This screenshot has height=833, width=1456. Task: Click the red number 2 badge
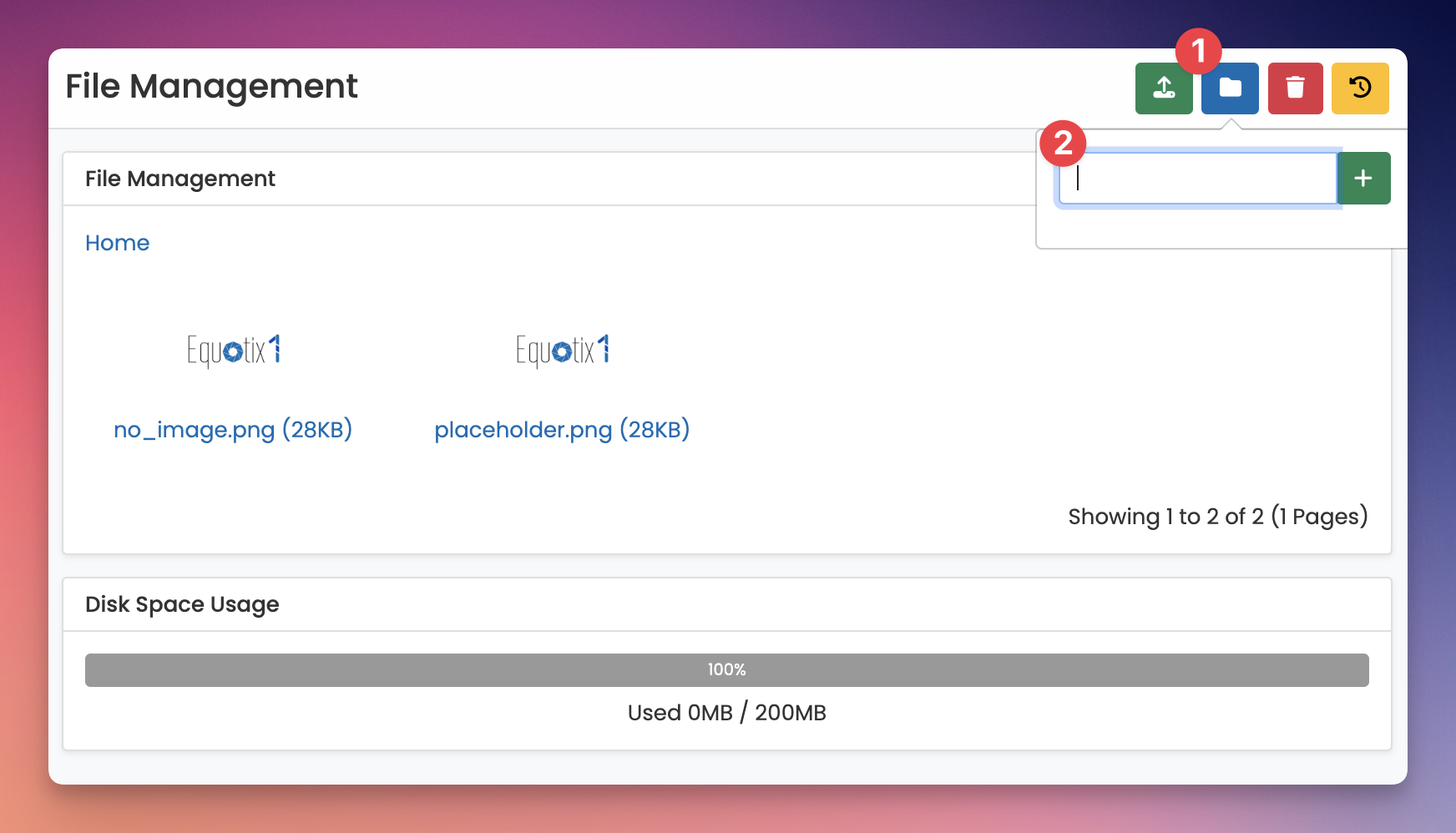1063,144
